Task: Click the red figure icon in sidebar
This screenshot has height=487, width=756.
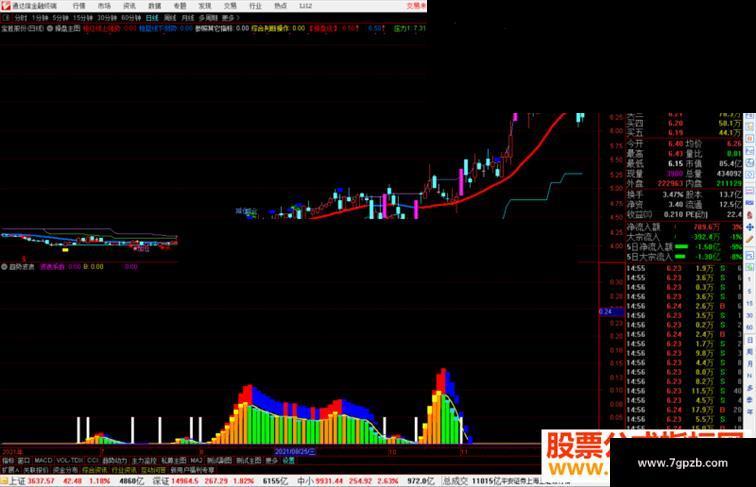Action: [x=750, y=215]
